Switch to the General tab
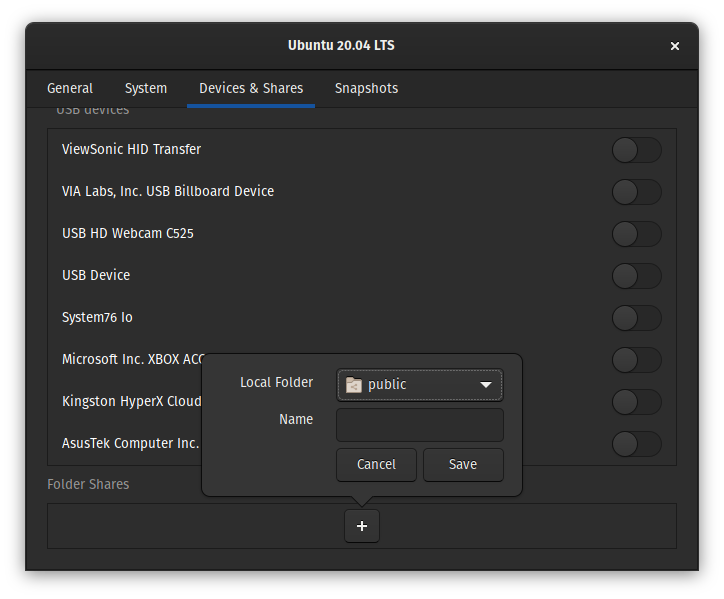 tap(70, 88)
